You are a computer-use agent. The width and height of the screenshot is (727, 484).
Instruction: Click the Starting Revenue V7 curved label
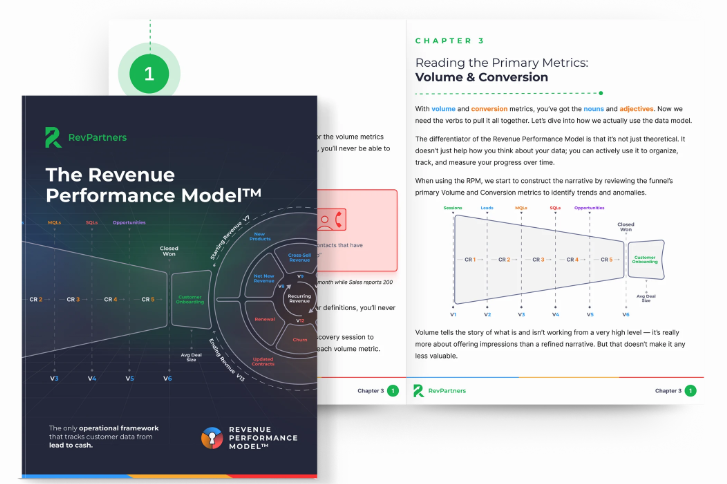pyautogui.click(x=230, y=237)
